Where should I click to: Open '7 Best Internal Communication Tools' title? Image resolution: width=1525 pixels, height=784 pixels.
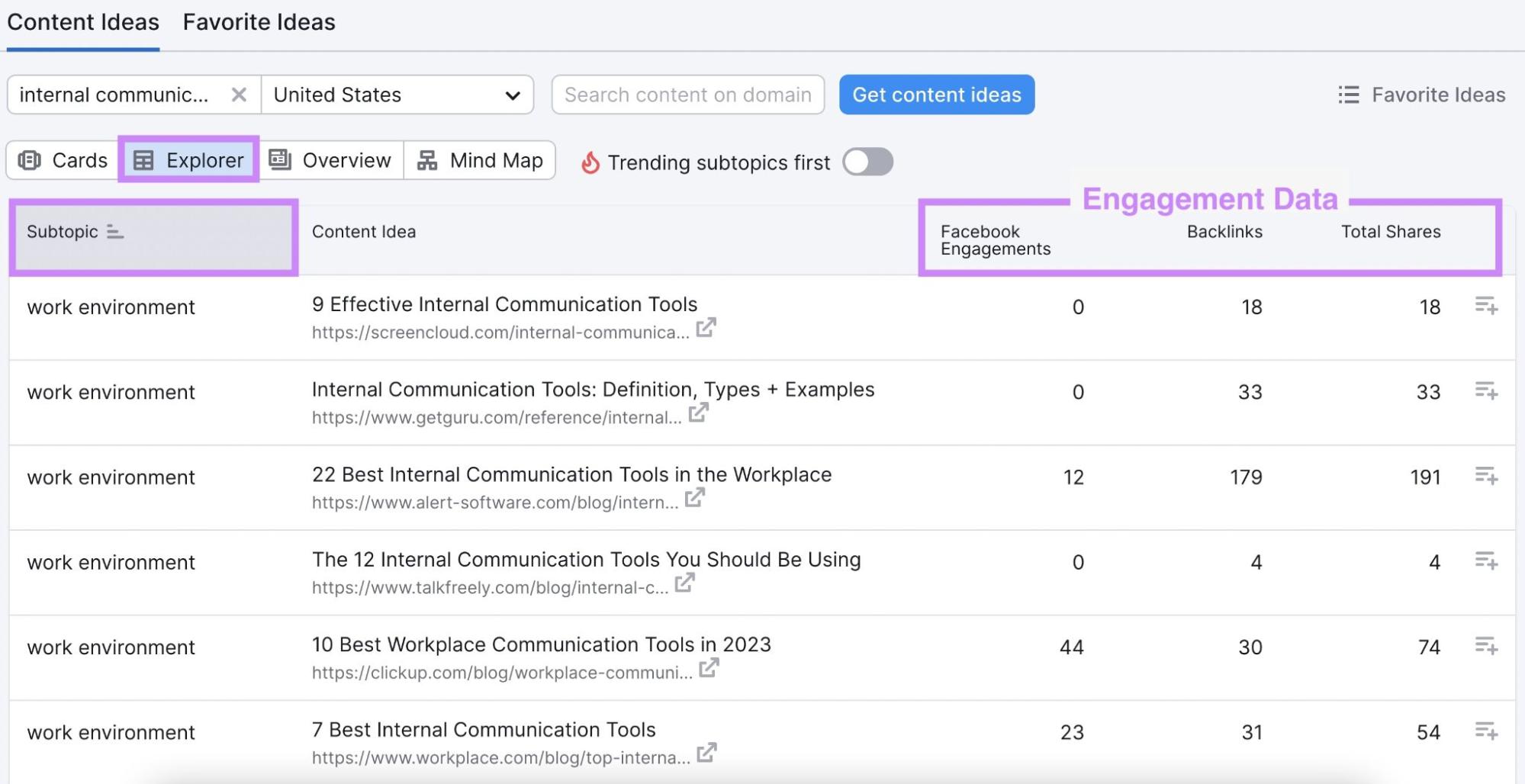tap(484, 730)
